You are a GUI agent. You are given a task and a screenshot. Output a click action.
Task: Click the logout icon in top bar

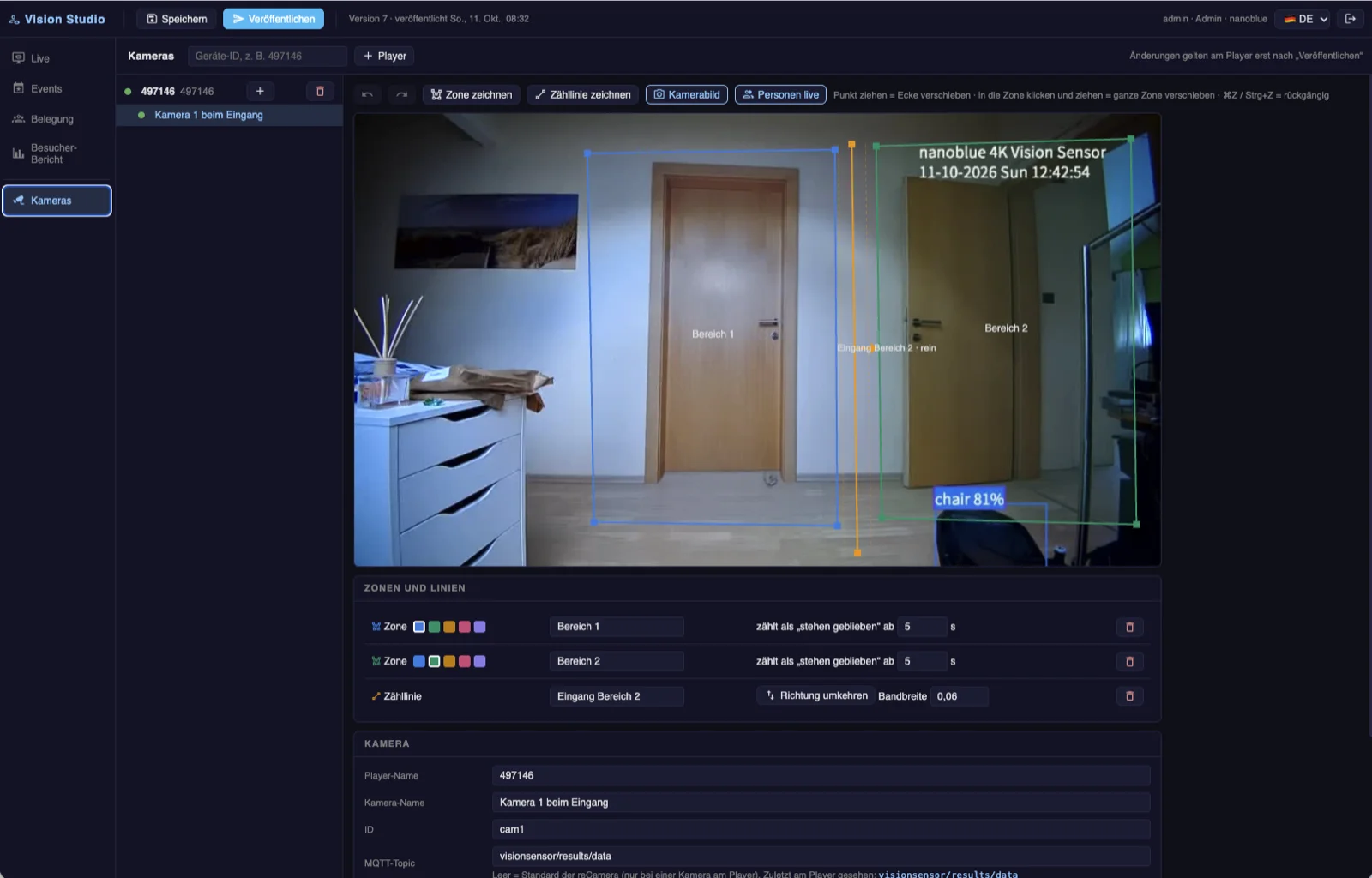point(1351,19)
